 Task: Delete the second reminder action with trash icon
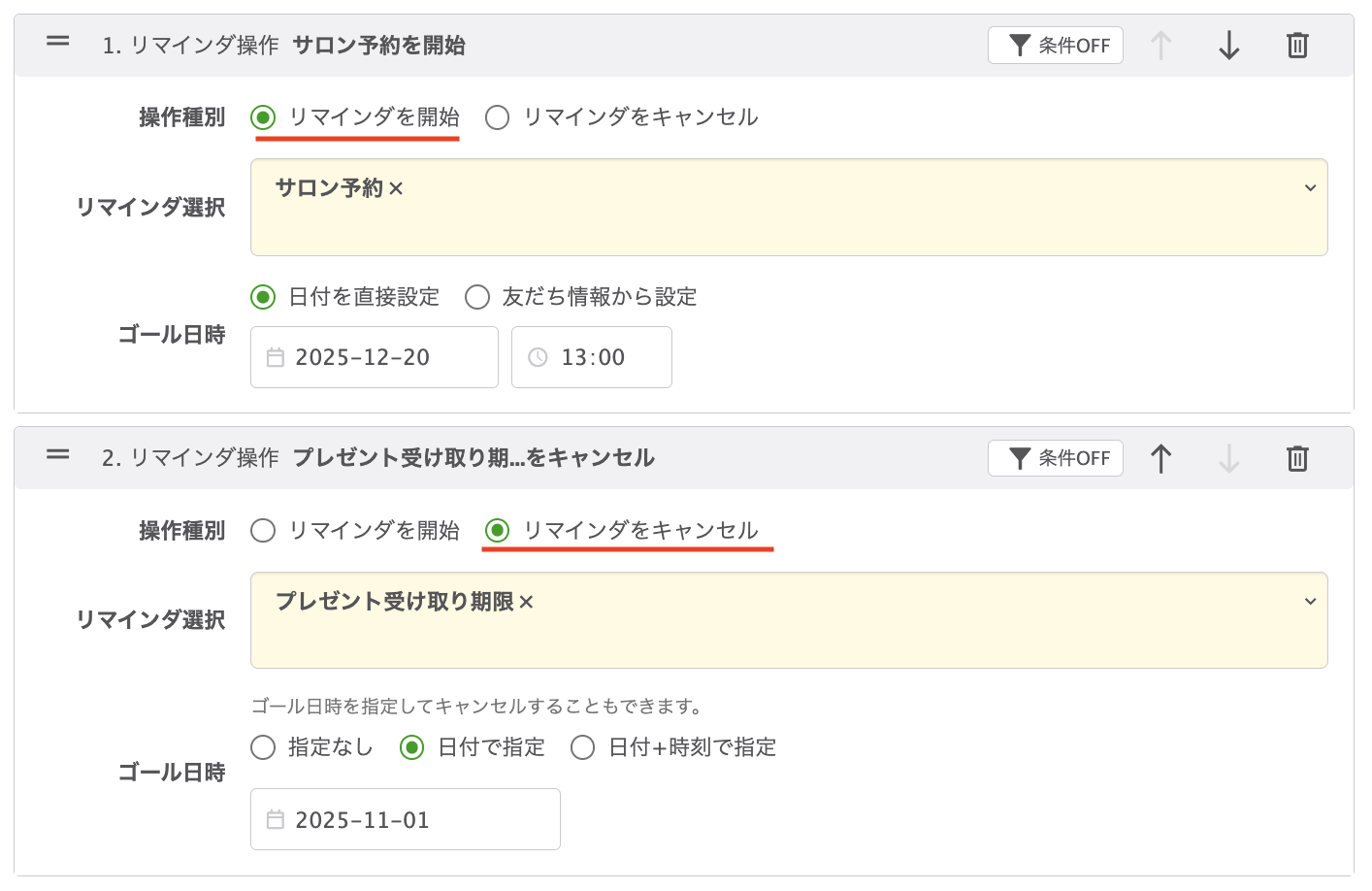point(1297,458)
